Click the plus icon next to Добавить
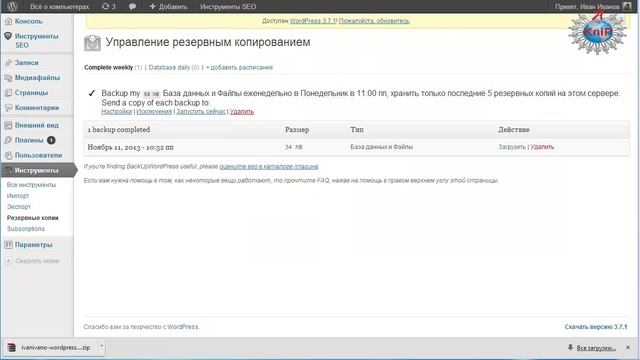Viewport: 640px width, 360px height. click(x=153, y=7)
